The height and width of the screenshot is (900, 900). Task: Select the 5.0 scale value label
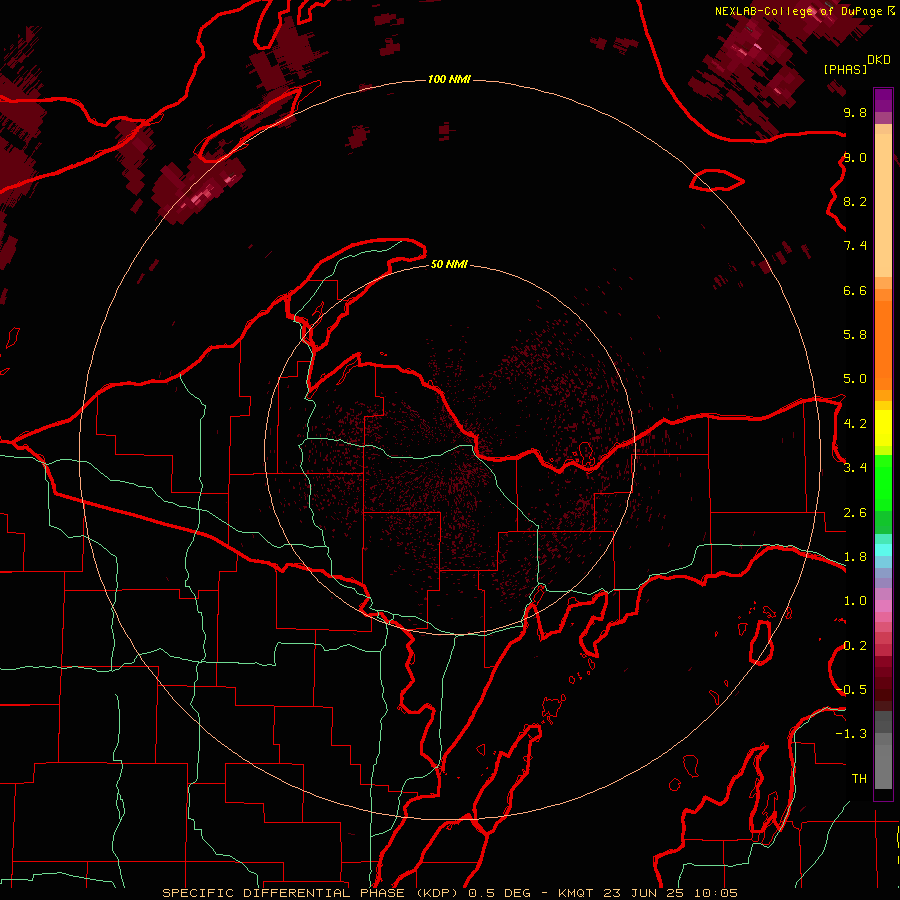point(855,379)
